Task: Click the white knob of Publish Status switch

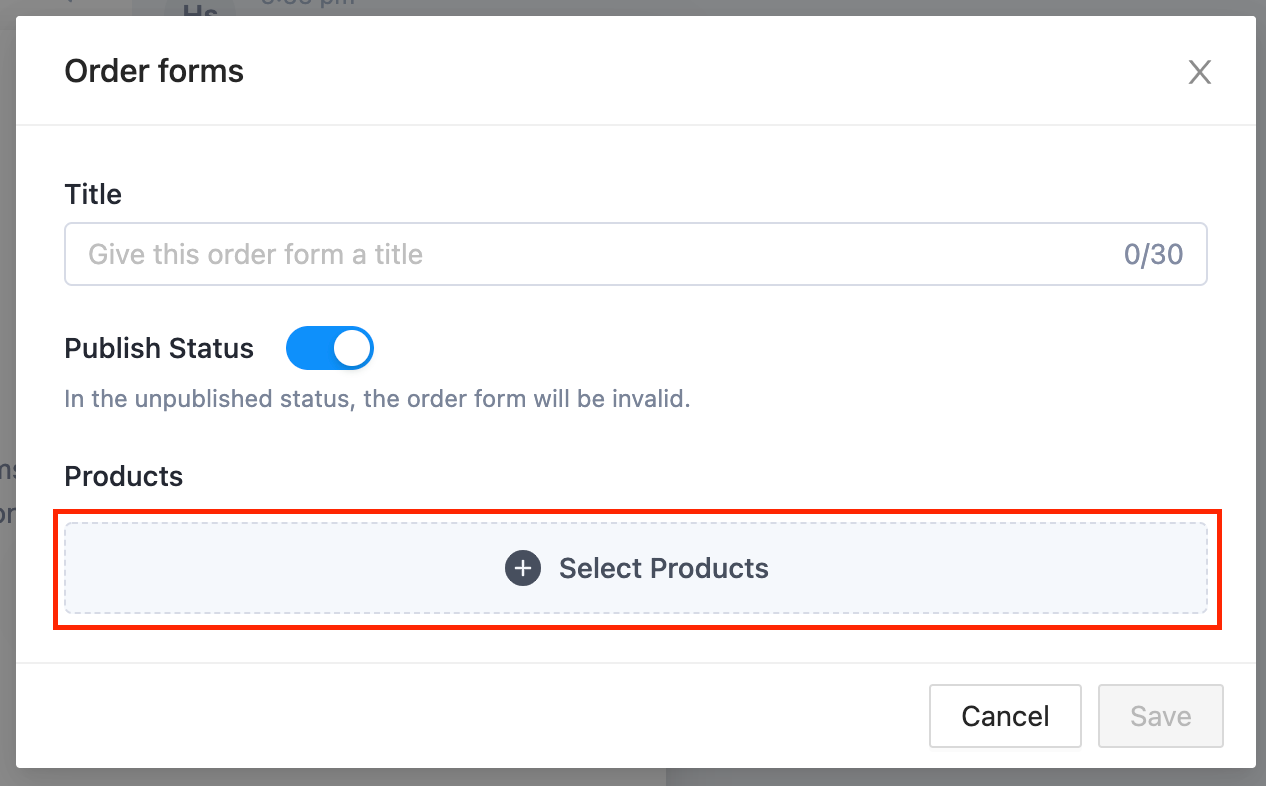Action: (x=352, y=349)
